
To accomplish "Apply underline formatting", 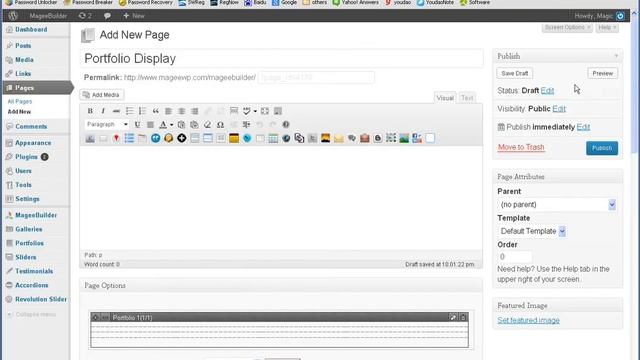I will click(x=137, y=124).
